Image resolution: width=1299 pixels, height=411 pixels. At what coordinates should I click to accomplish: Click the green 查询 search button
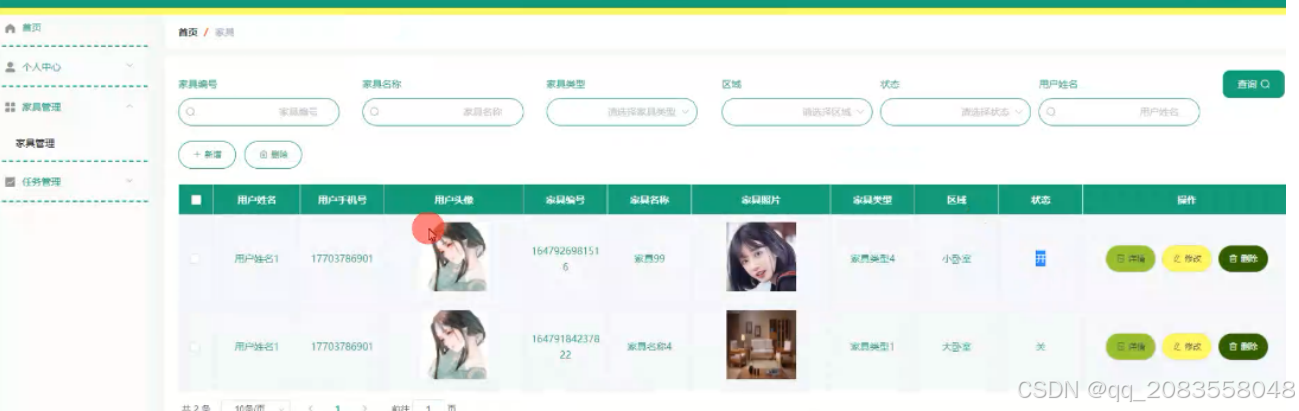pos(1253,84)
